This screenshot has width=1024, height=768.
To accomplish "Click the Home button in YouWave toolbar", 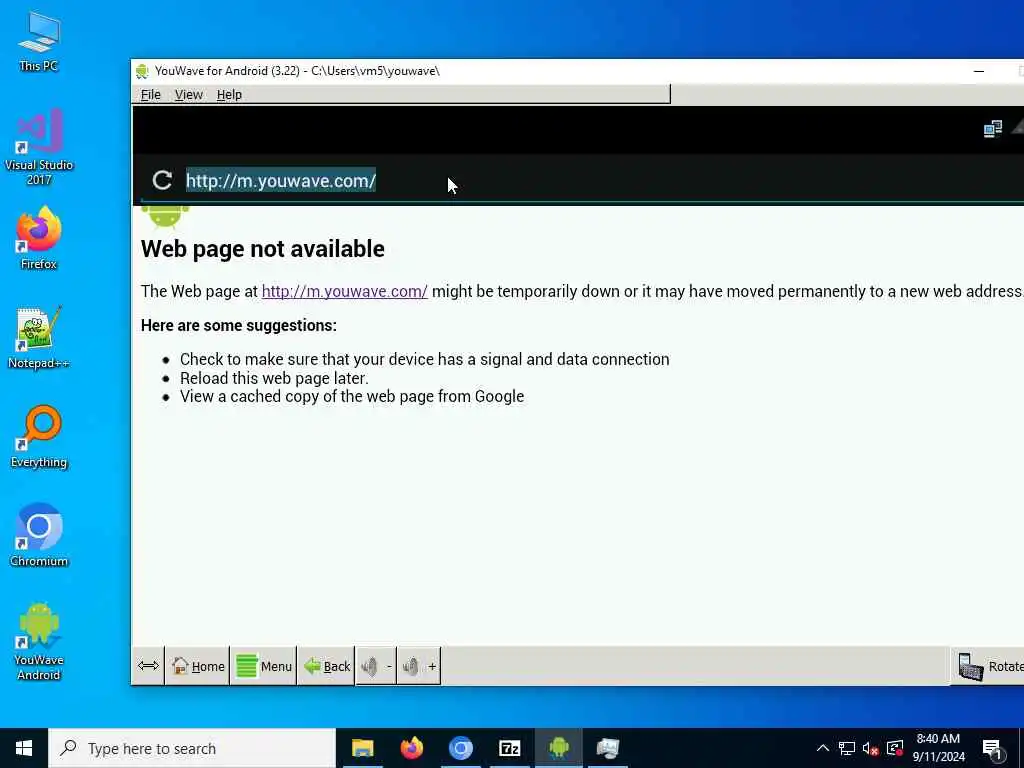I will click(x=197, y=666).
